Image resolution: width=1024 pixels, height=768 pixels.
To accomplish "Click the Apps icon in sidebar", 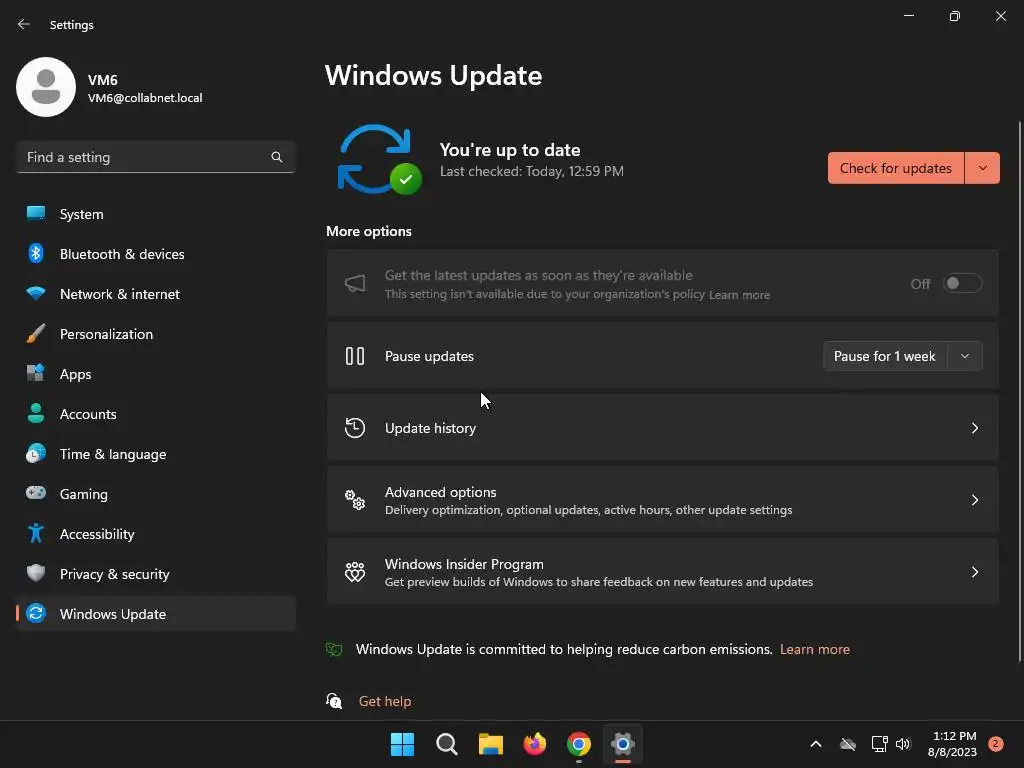I will (36, 373).
